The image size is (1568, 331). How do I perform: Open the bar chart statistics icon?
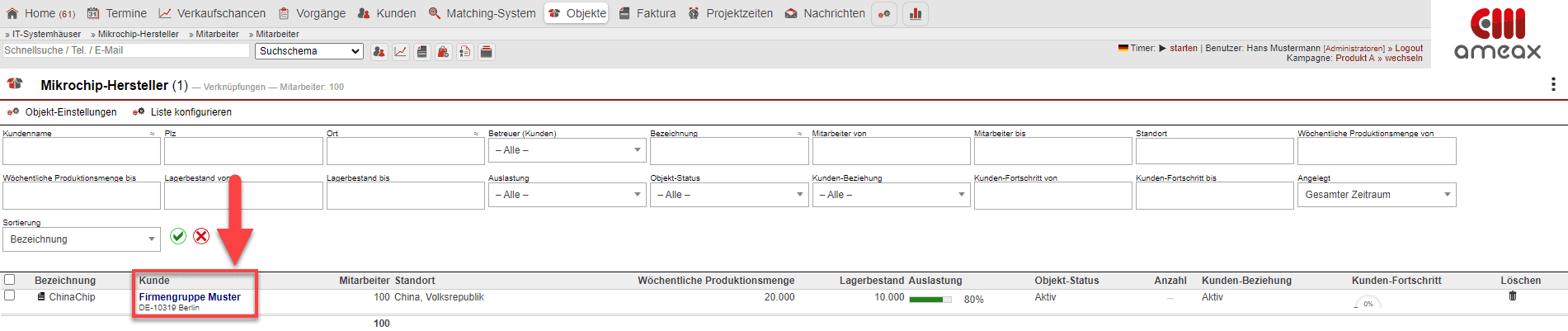tap(915, 14)
